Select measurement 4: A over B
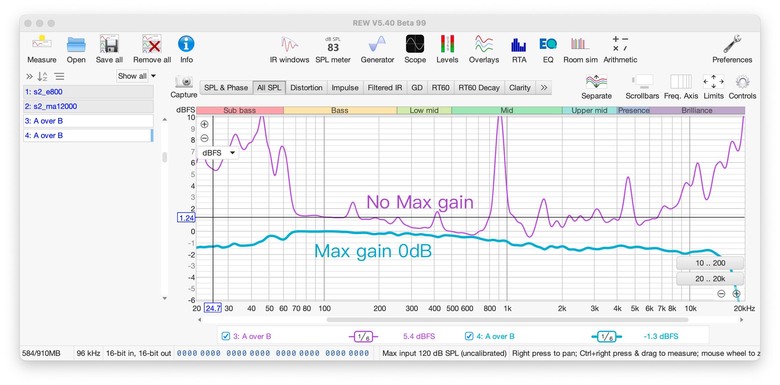Image resolution: width=780 pixels, height=385 pixels. (88, 135)
